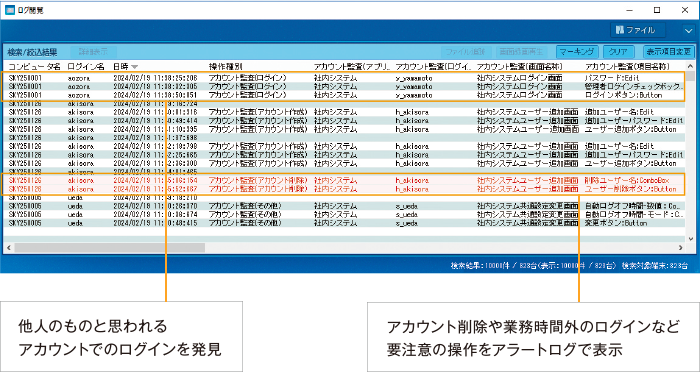Click the ログ閲覧 app icon in title bar

(9, 10)
